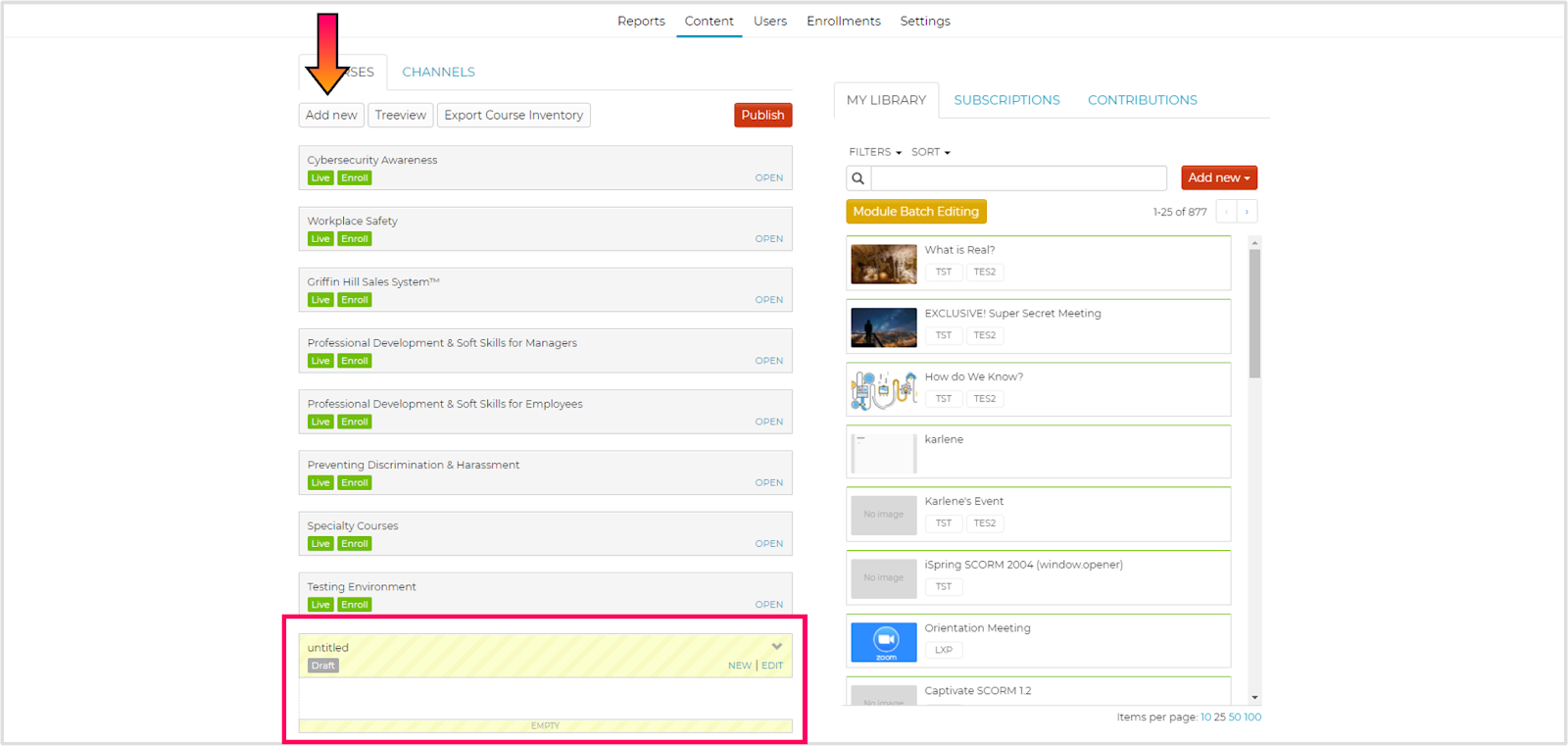Click Enroll badge on Testing Environment
The width and height of the screenshot is (1568, 746).
355,605
